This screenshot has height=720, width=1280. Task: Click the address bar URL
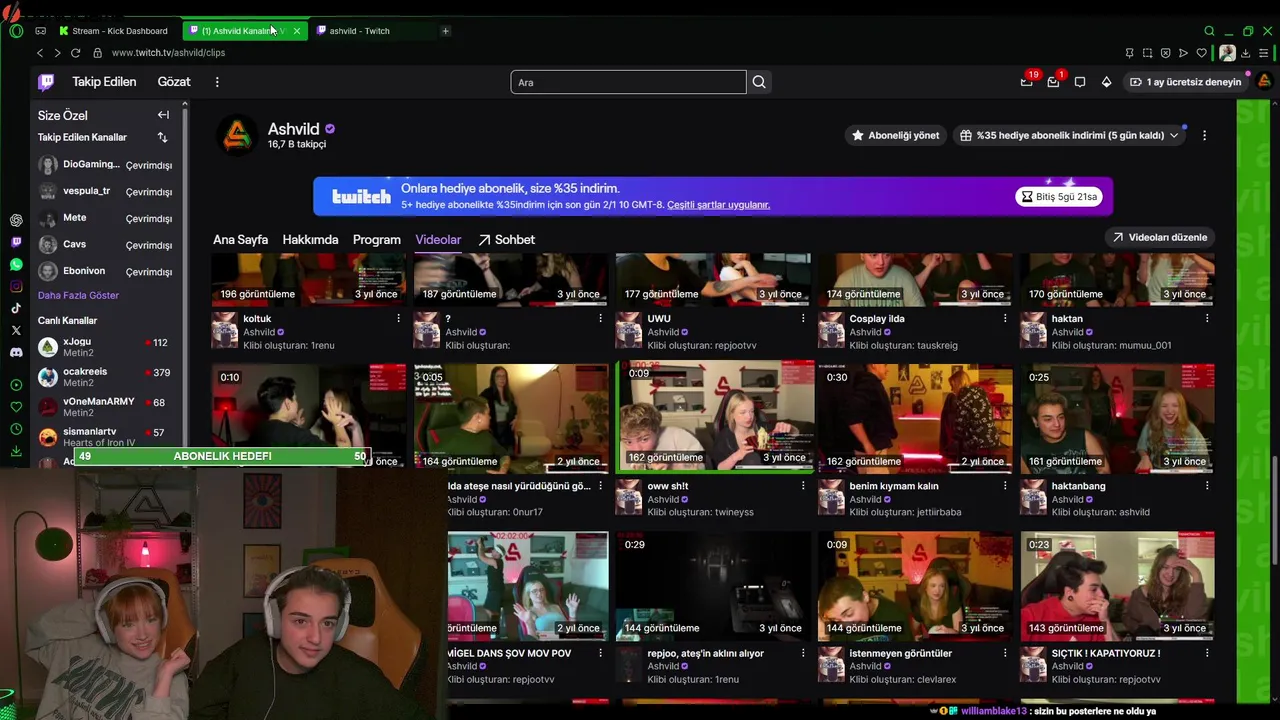click(168, 53)
